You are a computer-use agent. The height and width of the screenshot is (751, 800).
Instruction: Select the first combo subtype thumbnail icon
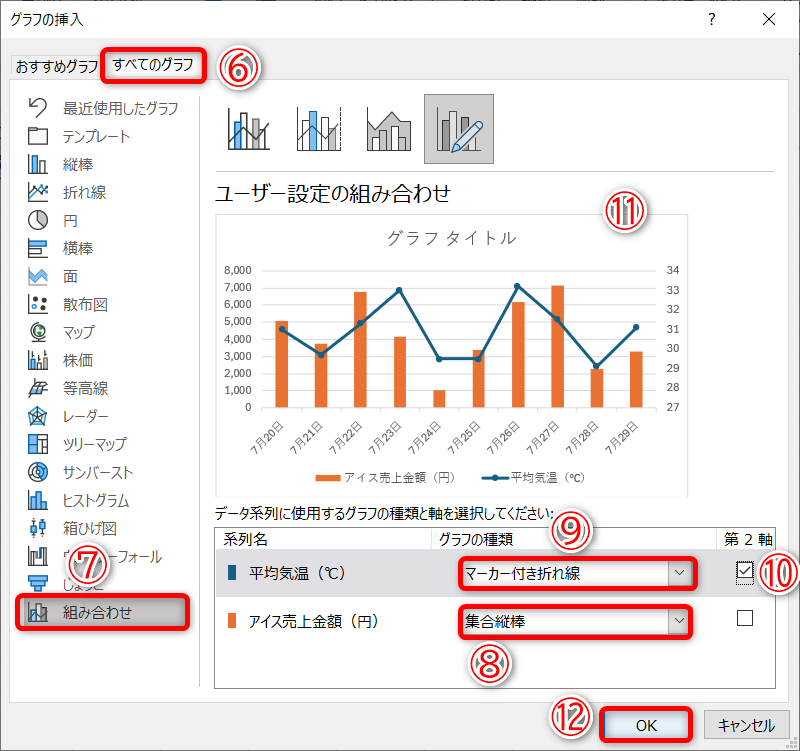(x=251, y=128)
